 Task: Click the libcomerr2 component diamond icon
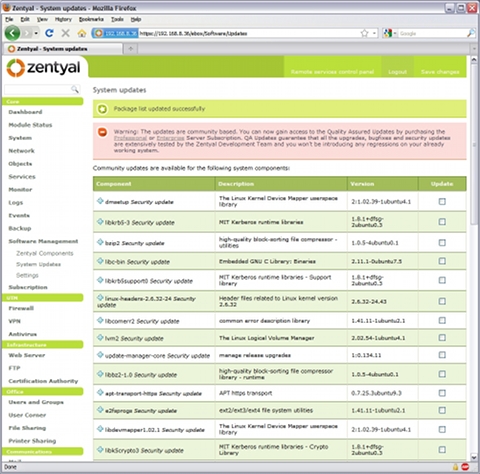point(100,320)
